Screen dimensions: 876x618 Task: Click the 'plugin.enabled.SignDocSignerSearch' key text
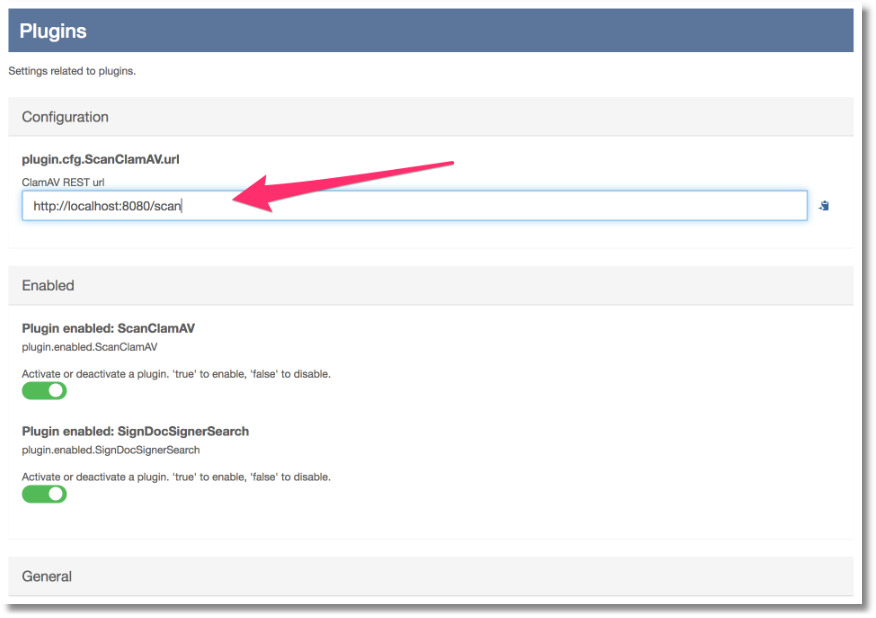pyautogui.click(x=110, y=450)
